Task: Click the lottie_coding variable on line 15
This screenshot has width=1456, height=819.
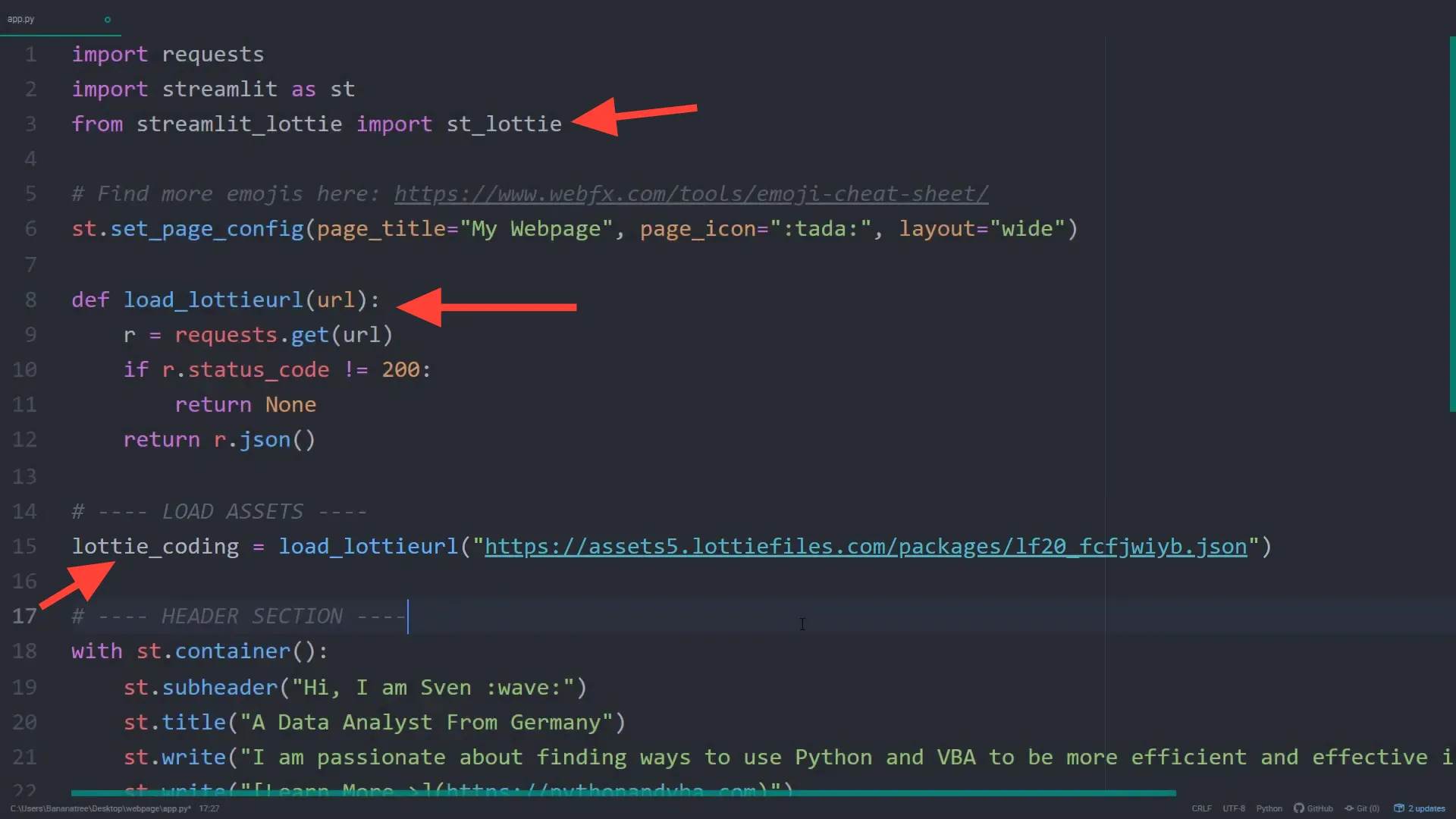Action: coord(155,547)
